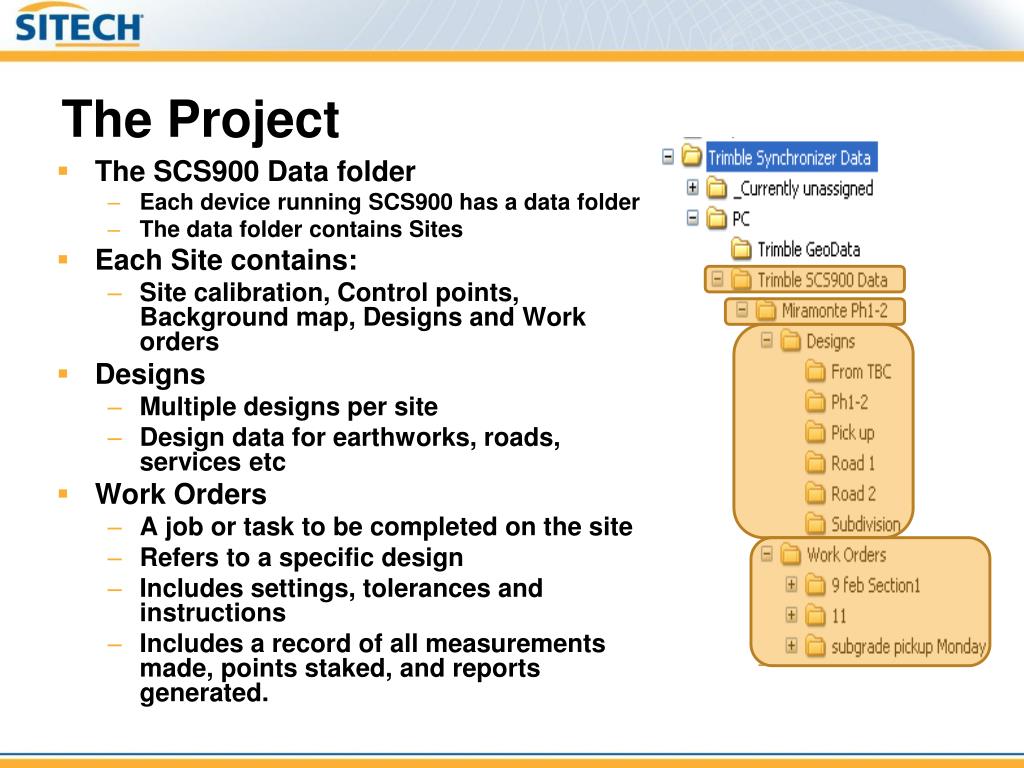Select the Trimble GeoData tree label
1024x768 pixels.
click(808, 249)
